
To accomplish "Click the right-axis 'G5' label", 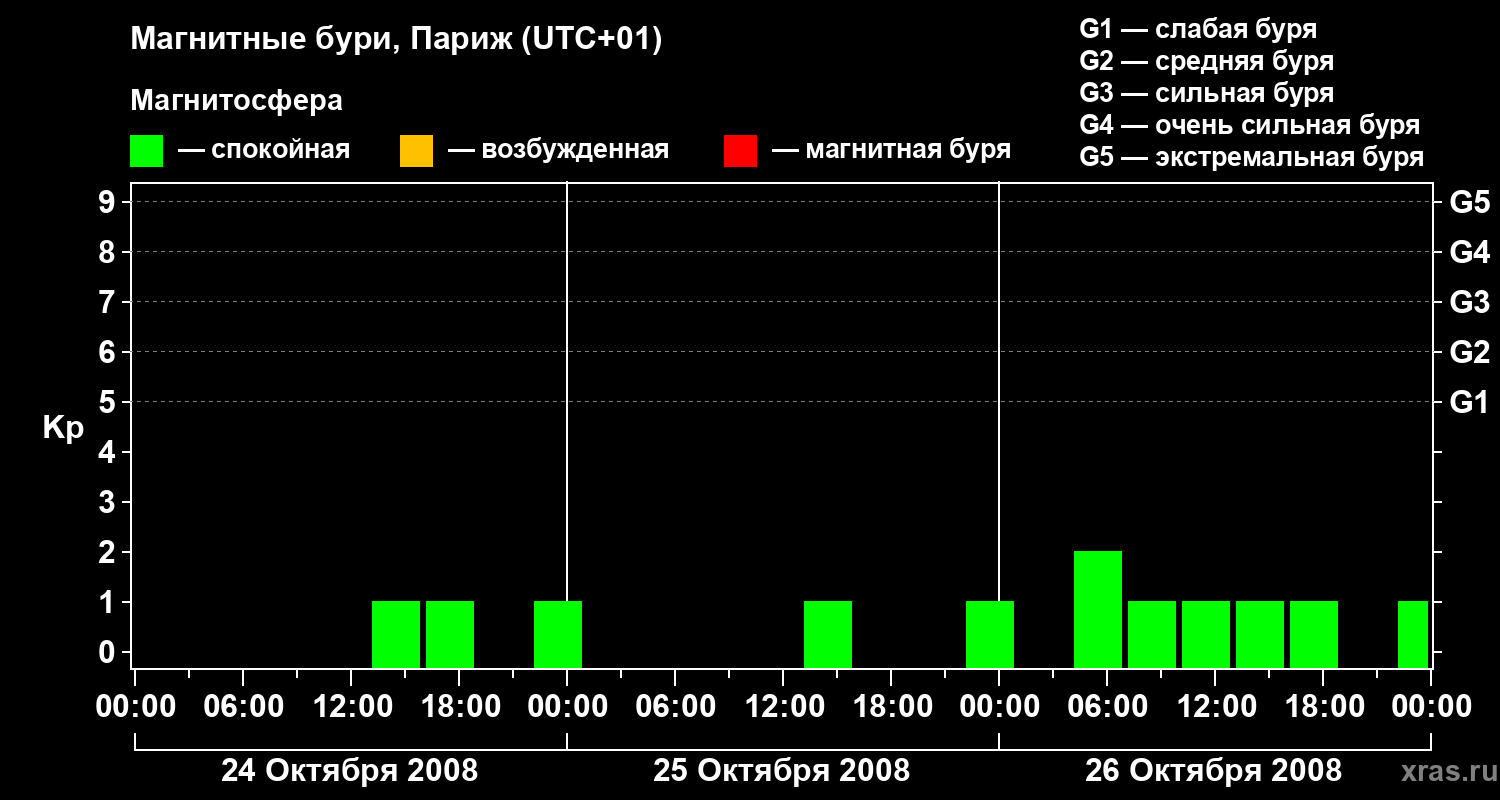I will (1469, 203).
